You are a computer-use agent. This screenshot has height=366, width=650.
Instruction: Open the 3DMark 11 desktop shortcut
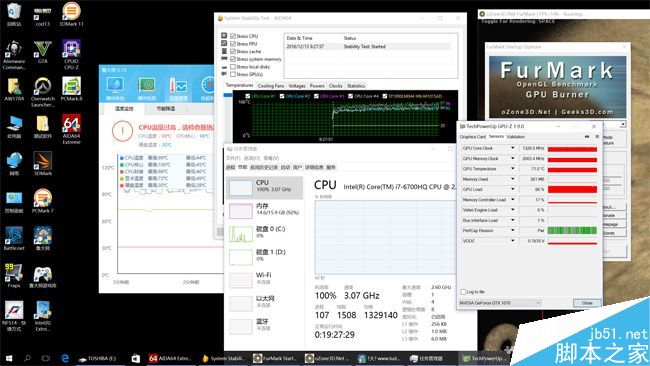(x=71, y=14)
